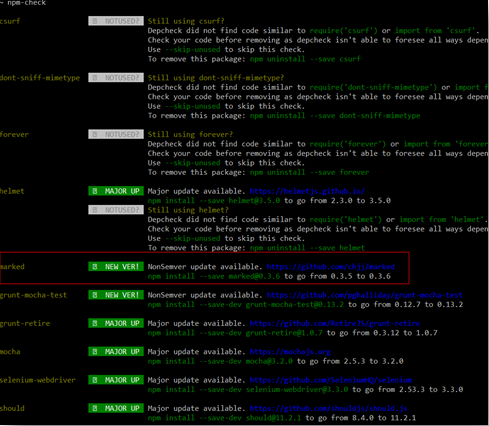Open the pghalliday/grunt-mocha-test GitHub link
Viewport: 489px width, 426px height.
(365, 295)
